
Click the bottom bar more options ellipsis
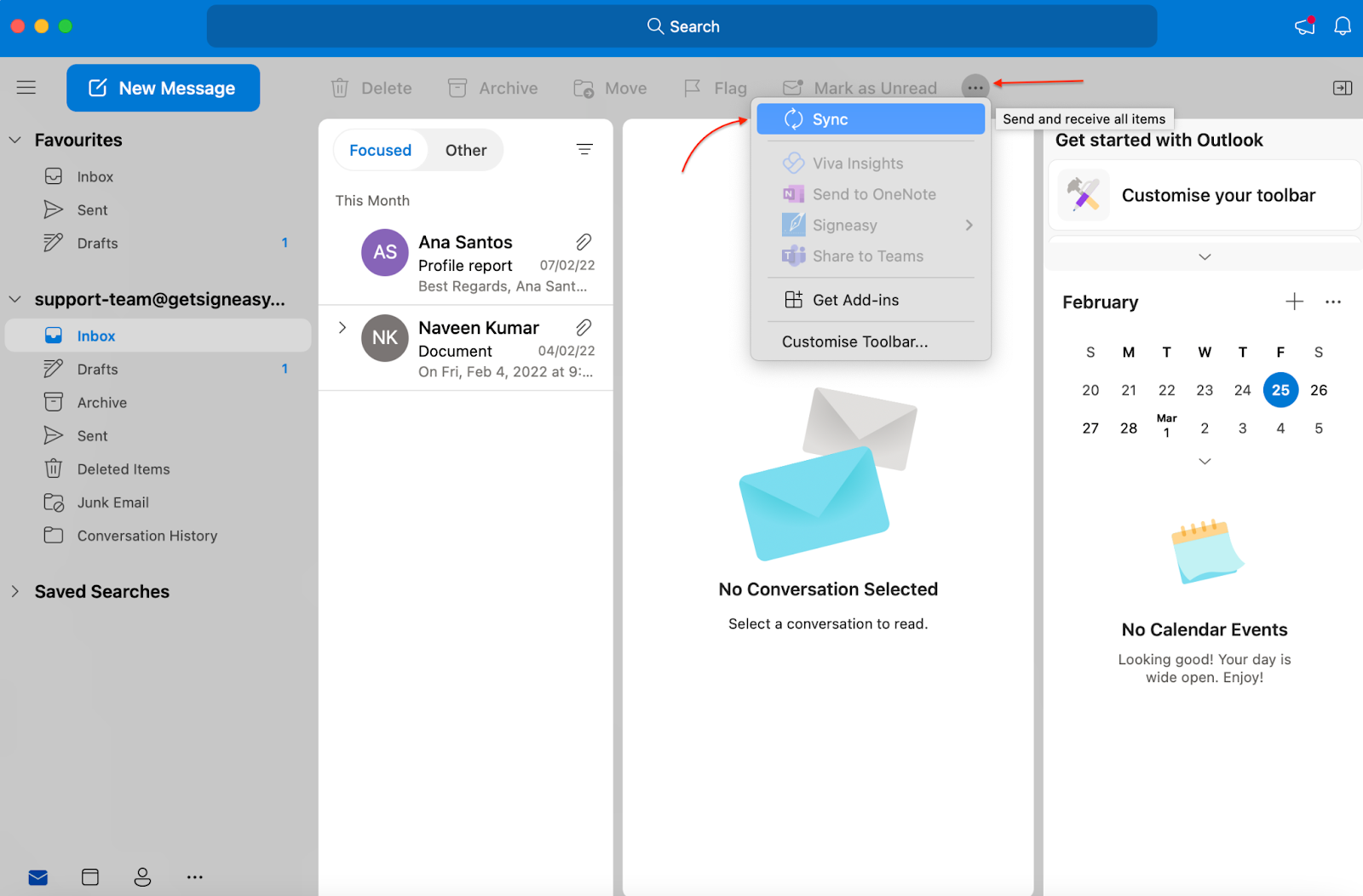pyautogui.click(x=195, y=877)
